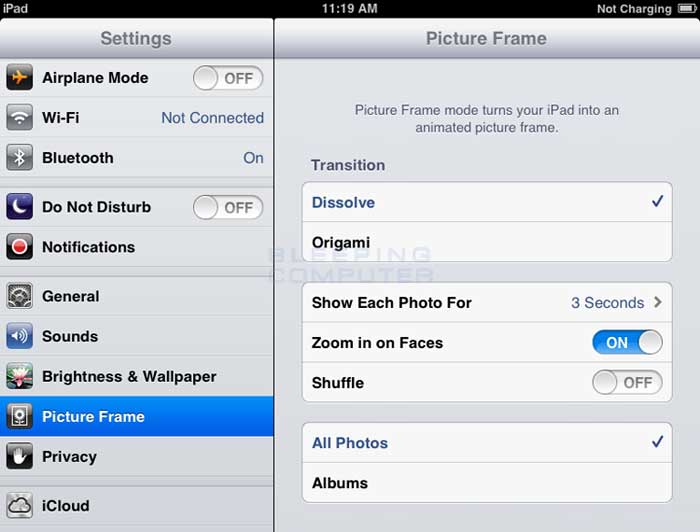Expand Show Each Photo For chevron
The image size is (700, 532).
(x=657, y=302)
